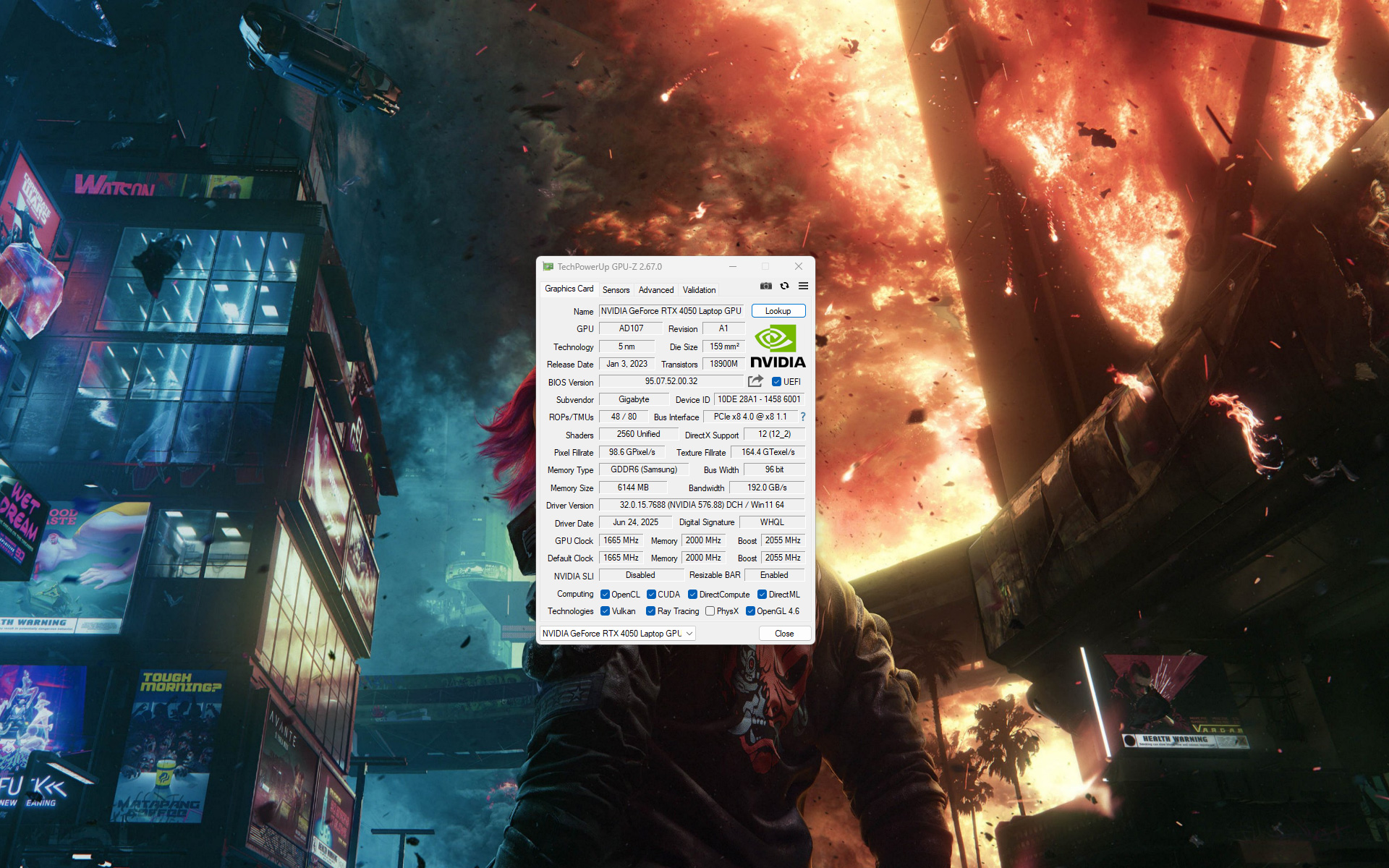
Task: Toggle the OpenCL checkbox
Action: tap(605, 595)
